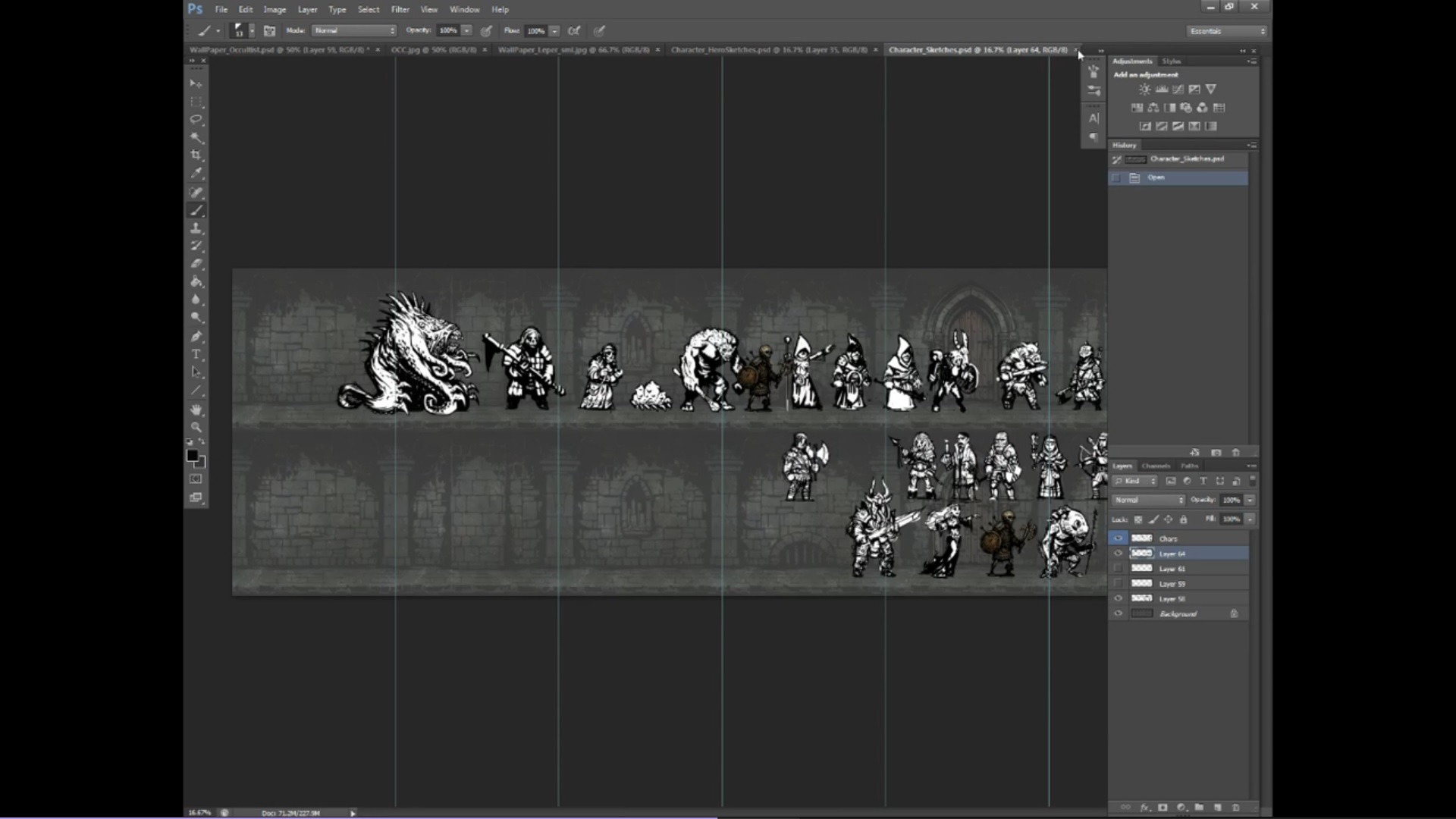Select the Horizontal Type tool
Screen dimensions: 1456x819
click(196, 355)
